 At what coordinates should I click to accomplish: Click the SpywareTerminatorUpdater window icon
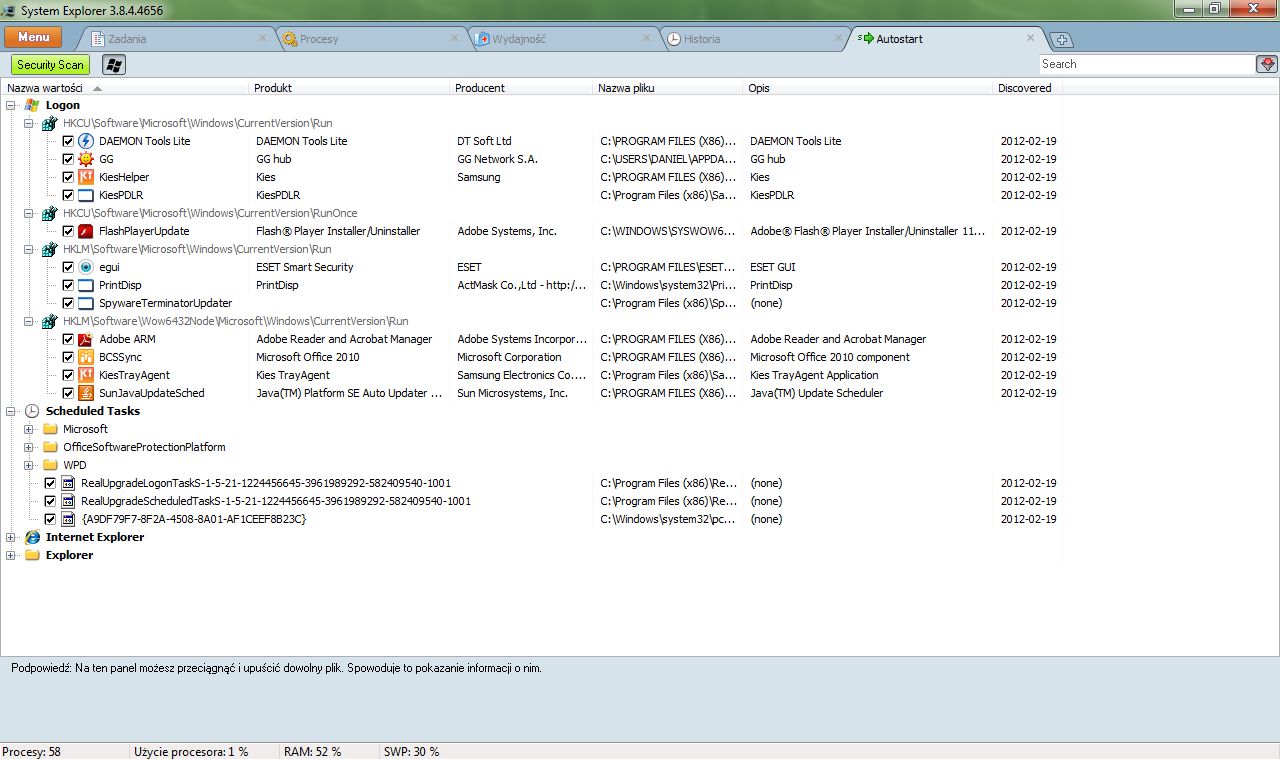[x=85, y=303]
